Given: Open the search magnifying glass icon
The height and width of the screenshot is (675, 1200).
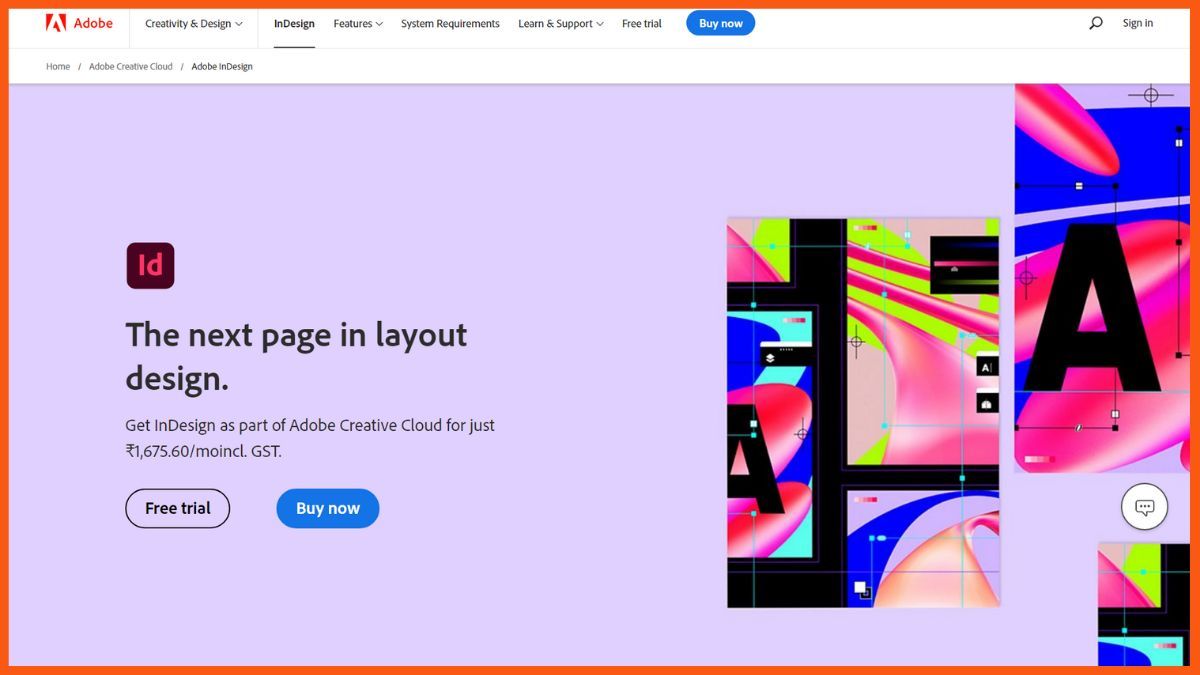Looking at the screenshot, I should click(1095, 22).
